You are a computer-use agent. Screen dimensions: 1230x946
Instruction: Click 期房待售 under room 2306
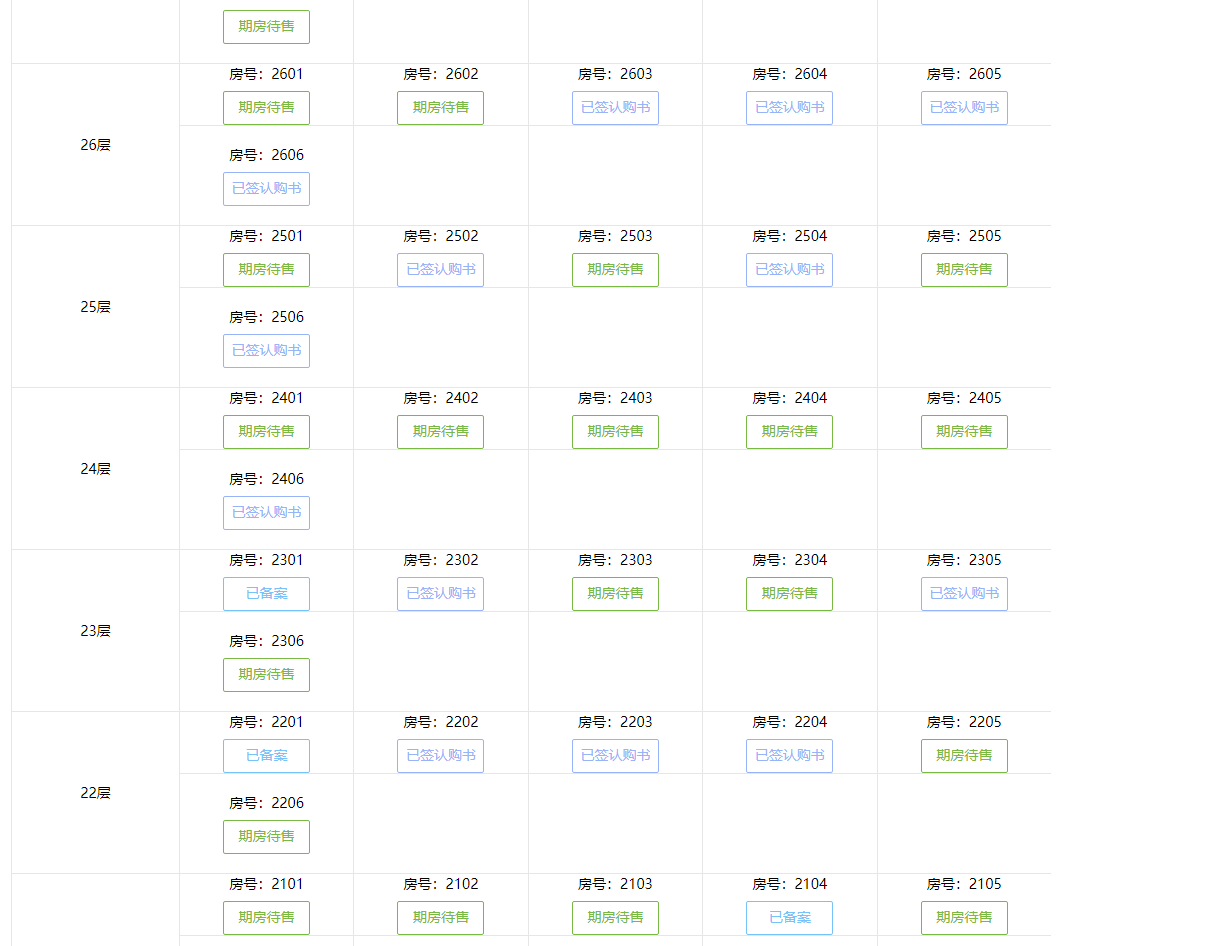(266, 675)
